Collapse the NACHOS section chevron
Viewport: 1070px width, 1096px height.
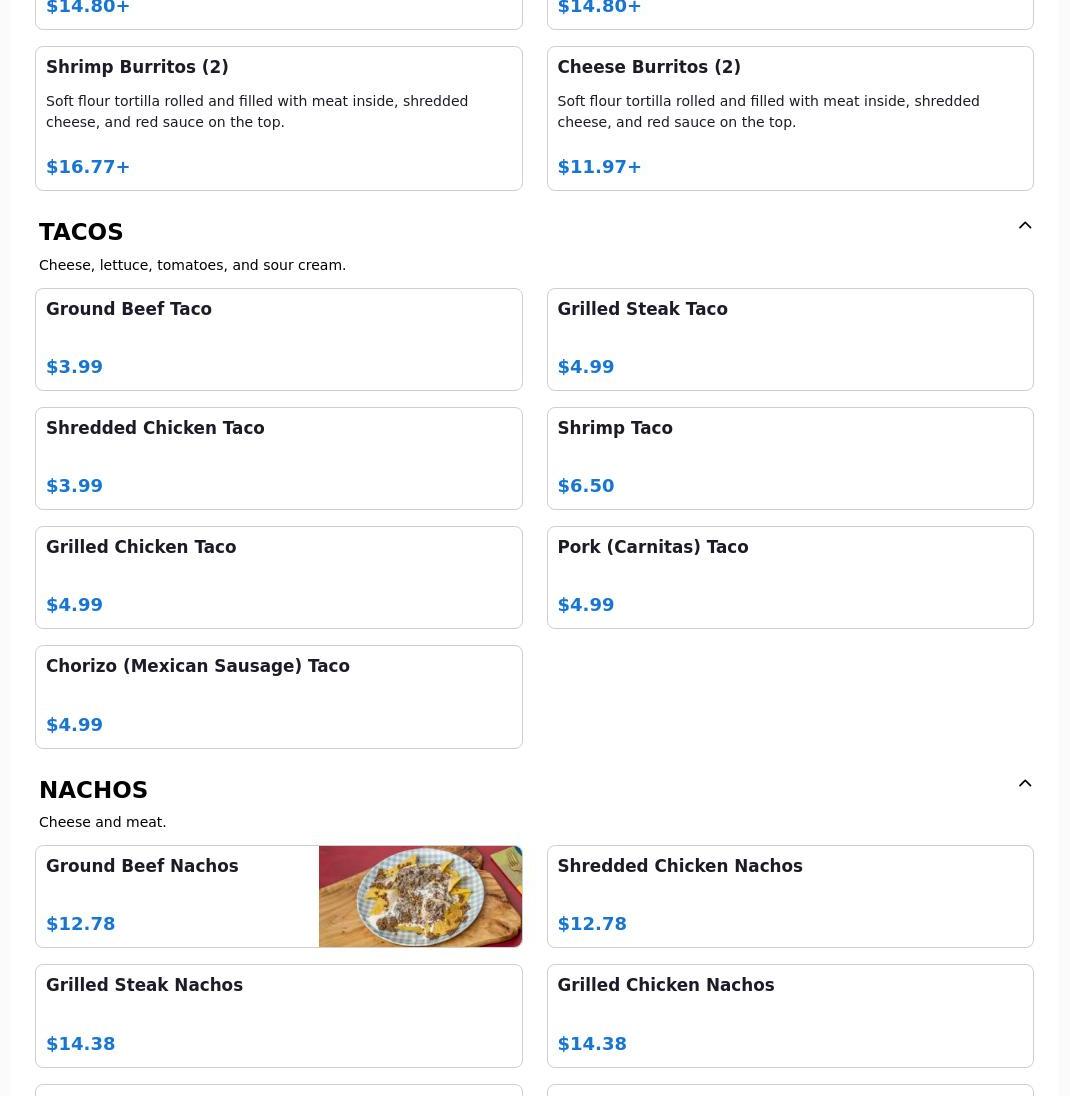[1025, 783]
